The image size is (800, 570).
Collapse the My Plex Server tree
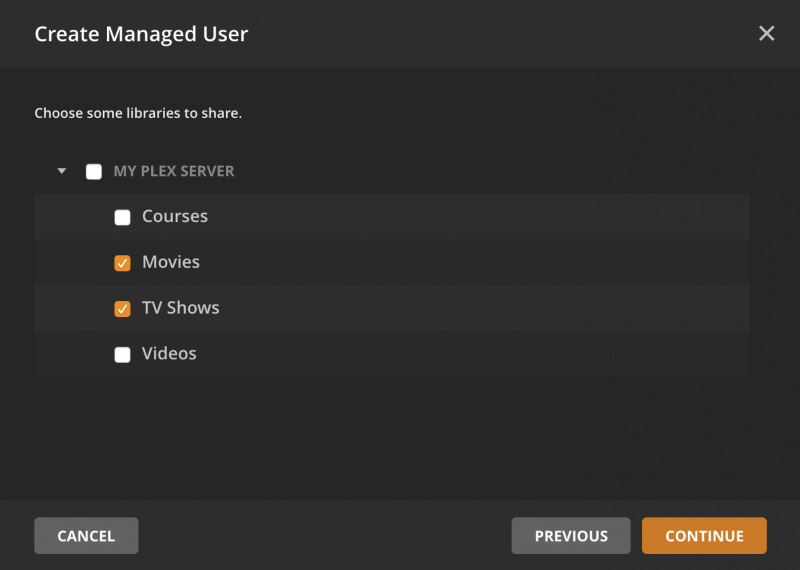coord(62,171)
